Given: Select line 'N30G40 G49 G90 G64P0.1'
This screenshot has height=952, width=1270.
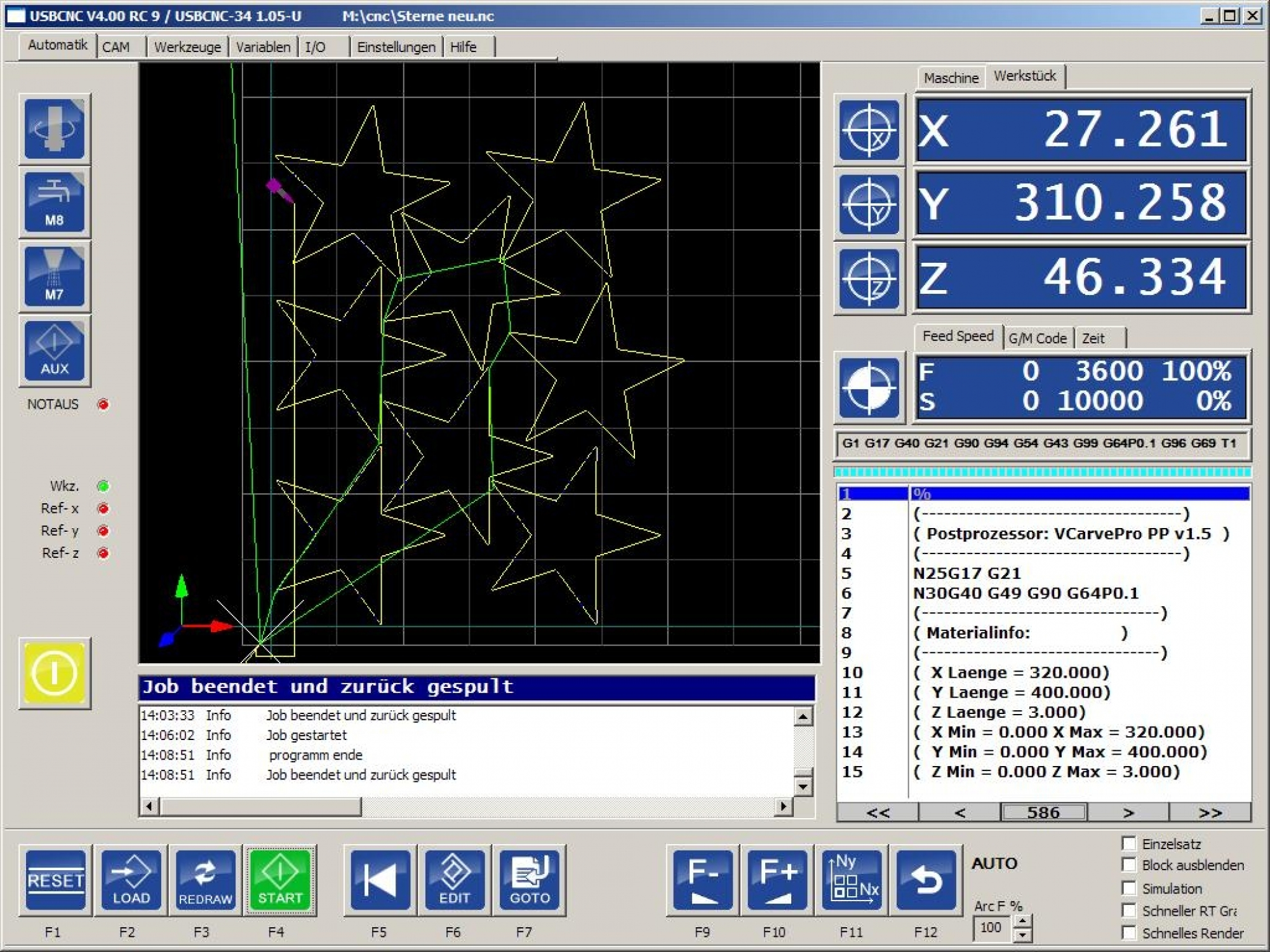Looking at the screenshot, I should [1044, 593].
